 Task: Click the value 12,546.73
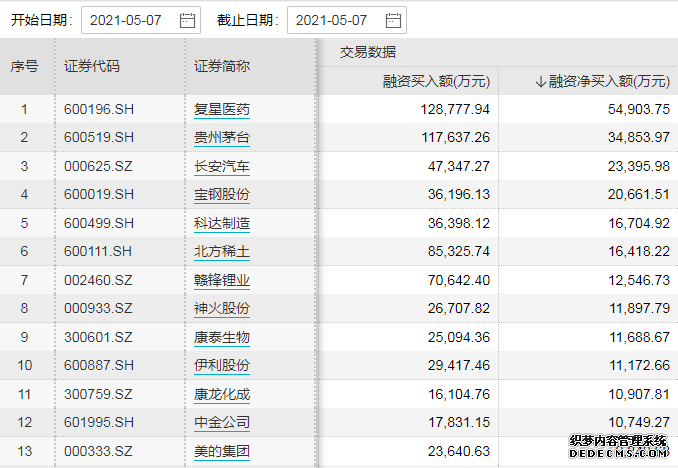(640, 280)
